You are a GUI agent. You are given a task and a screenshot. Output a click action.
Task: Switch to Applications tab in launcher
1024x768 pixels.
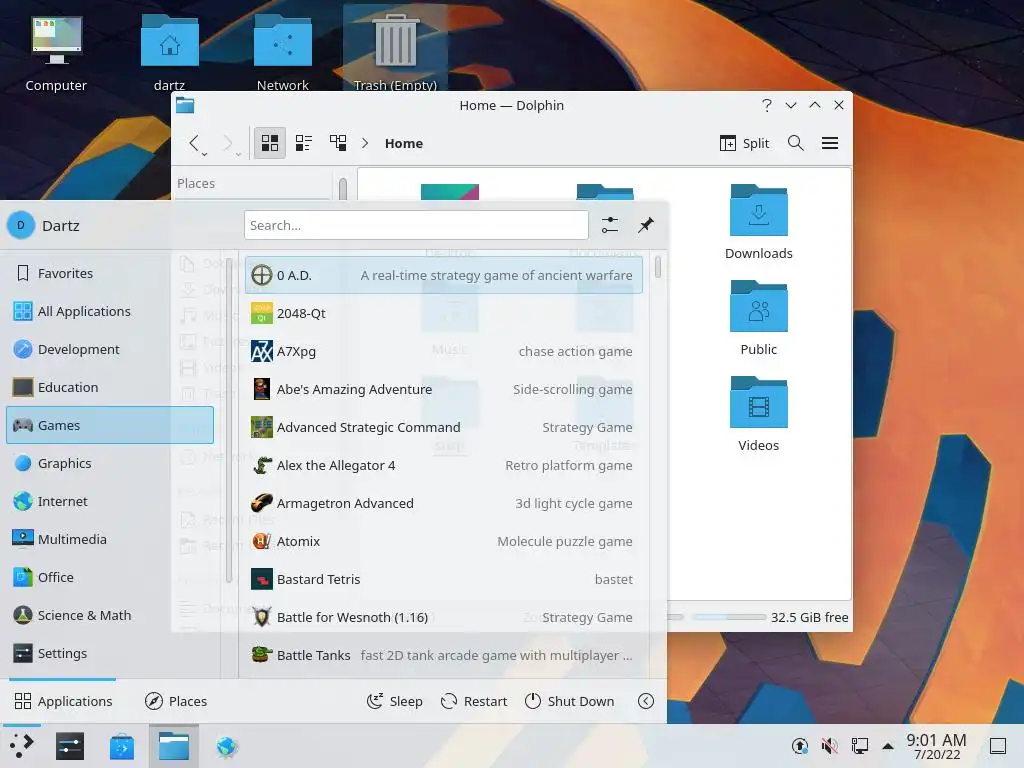click(x=63, y=701)
